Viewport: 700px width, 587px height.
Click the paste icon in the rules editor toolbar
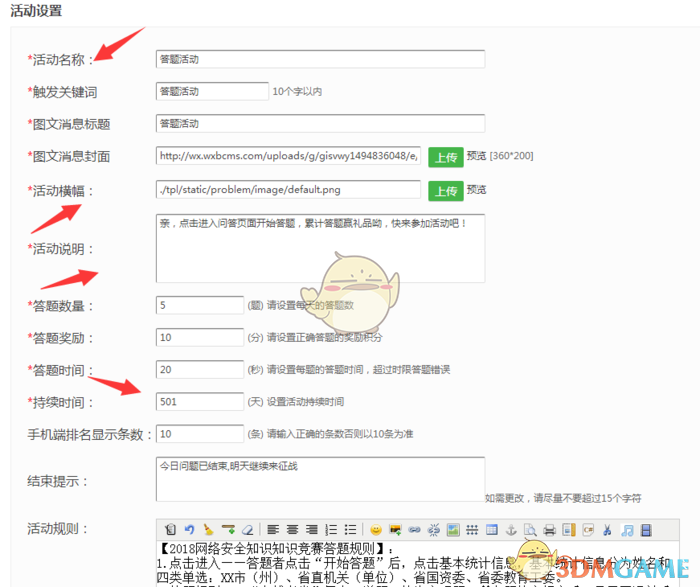(x=170, y=530)
